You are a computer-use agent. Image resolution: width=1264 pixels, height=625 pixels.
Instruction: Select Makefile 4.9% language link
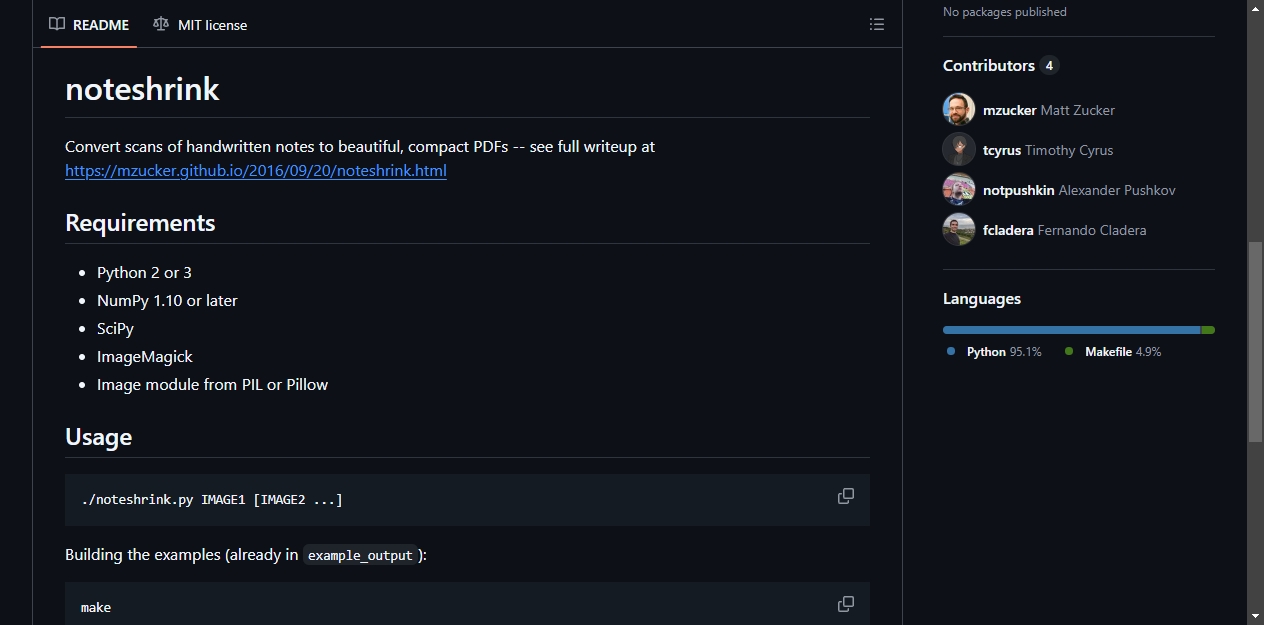(x=1114, y=352)
